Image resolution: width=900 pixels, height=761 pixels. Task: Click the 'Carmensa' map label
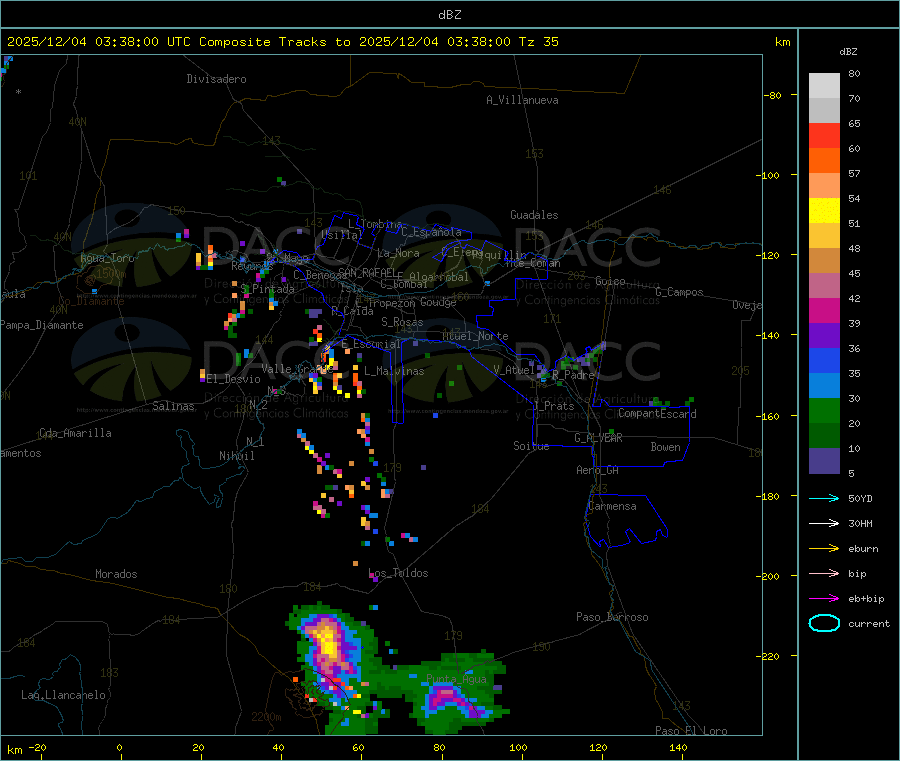click(x=612, y=506)
